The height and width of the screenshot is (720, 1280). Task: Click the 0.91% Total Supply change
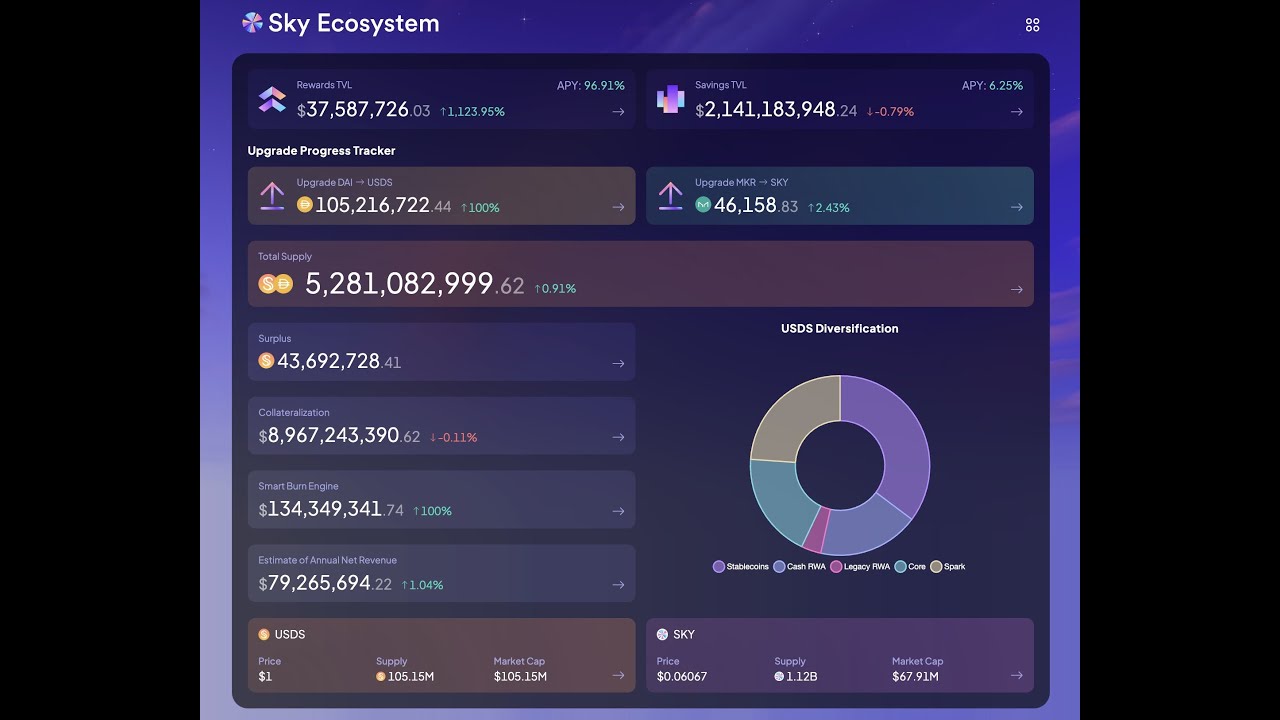[x=555, y=289]
